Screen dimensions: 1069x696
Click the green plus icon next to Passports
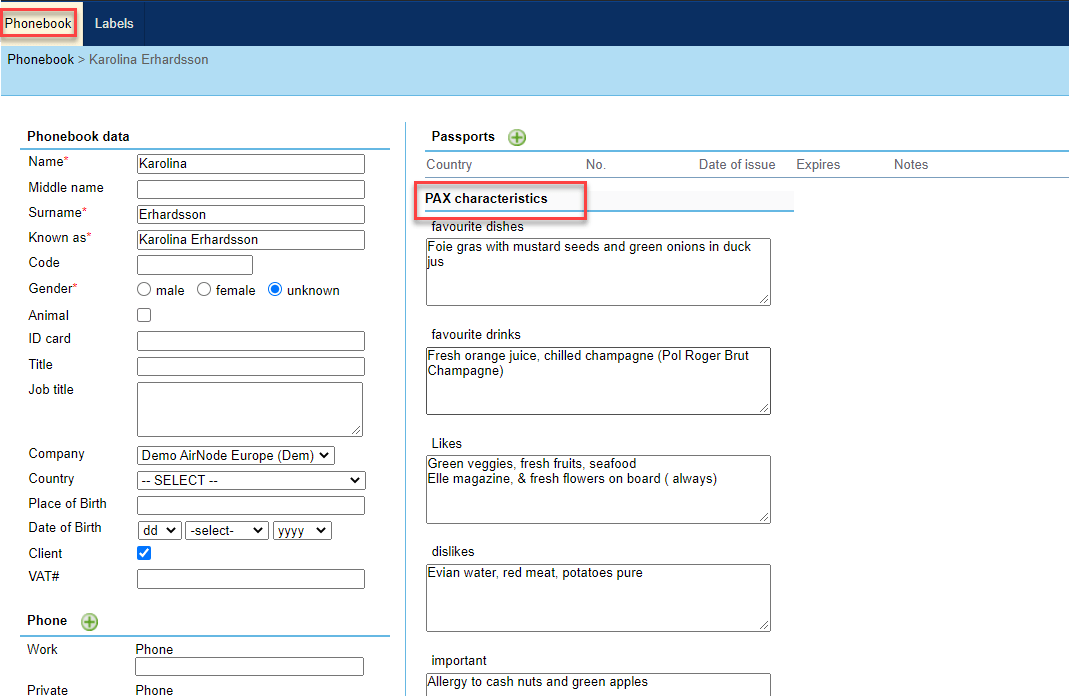pyautogui.click(x=517, y=137)
